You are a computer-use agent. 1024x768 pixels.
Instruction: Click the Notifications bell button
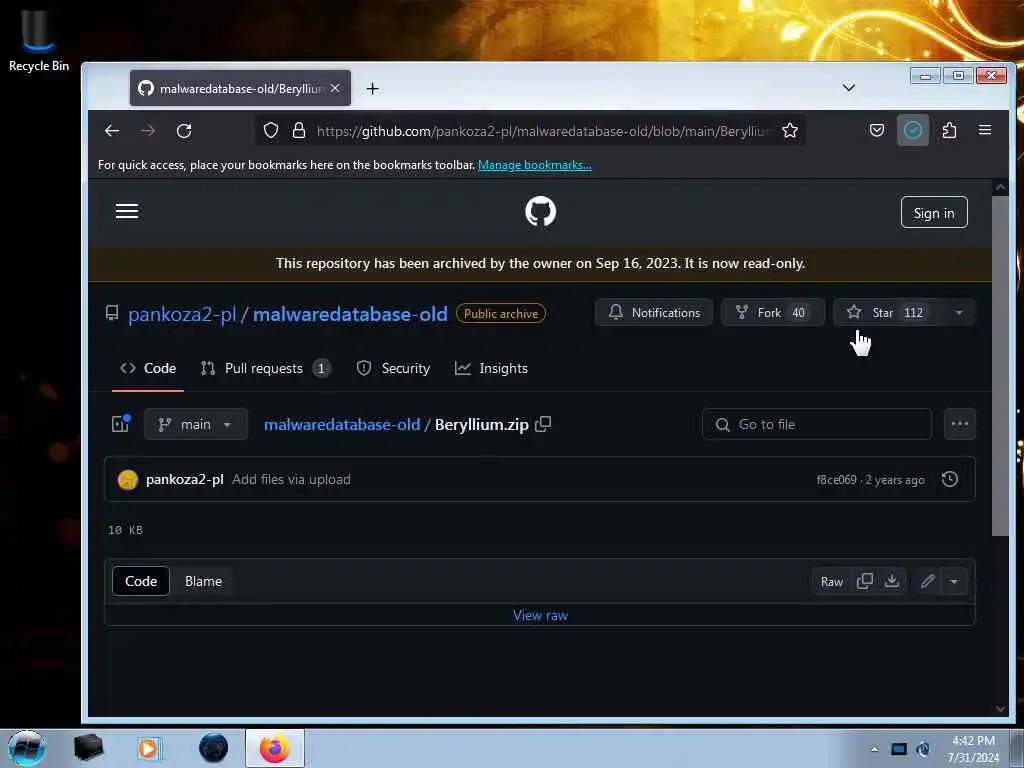tap(654, 312)
